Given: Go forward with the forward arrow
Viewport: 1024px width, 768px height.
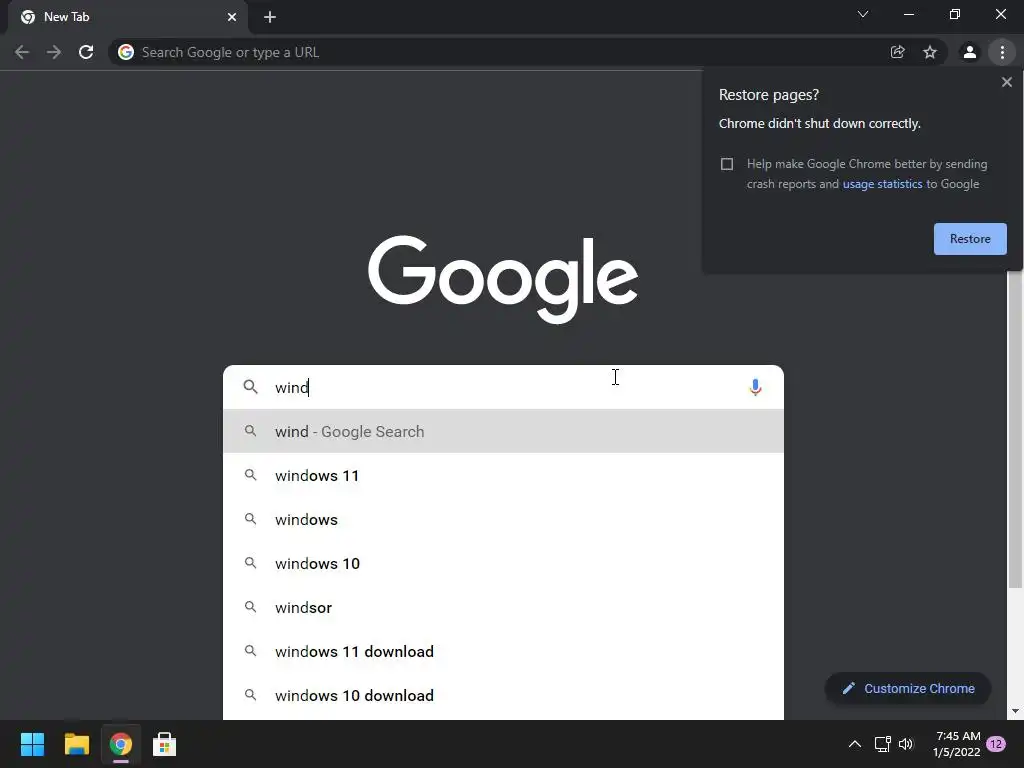Looking at the screenshot, I should [54, 52].
